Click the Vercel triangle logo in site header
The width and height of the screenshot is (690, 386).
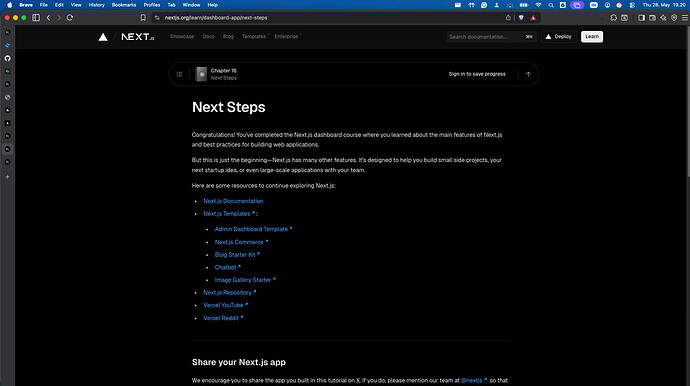[103, 37]
